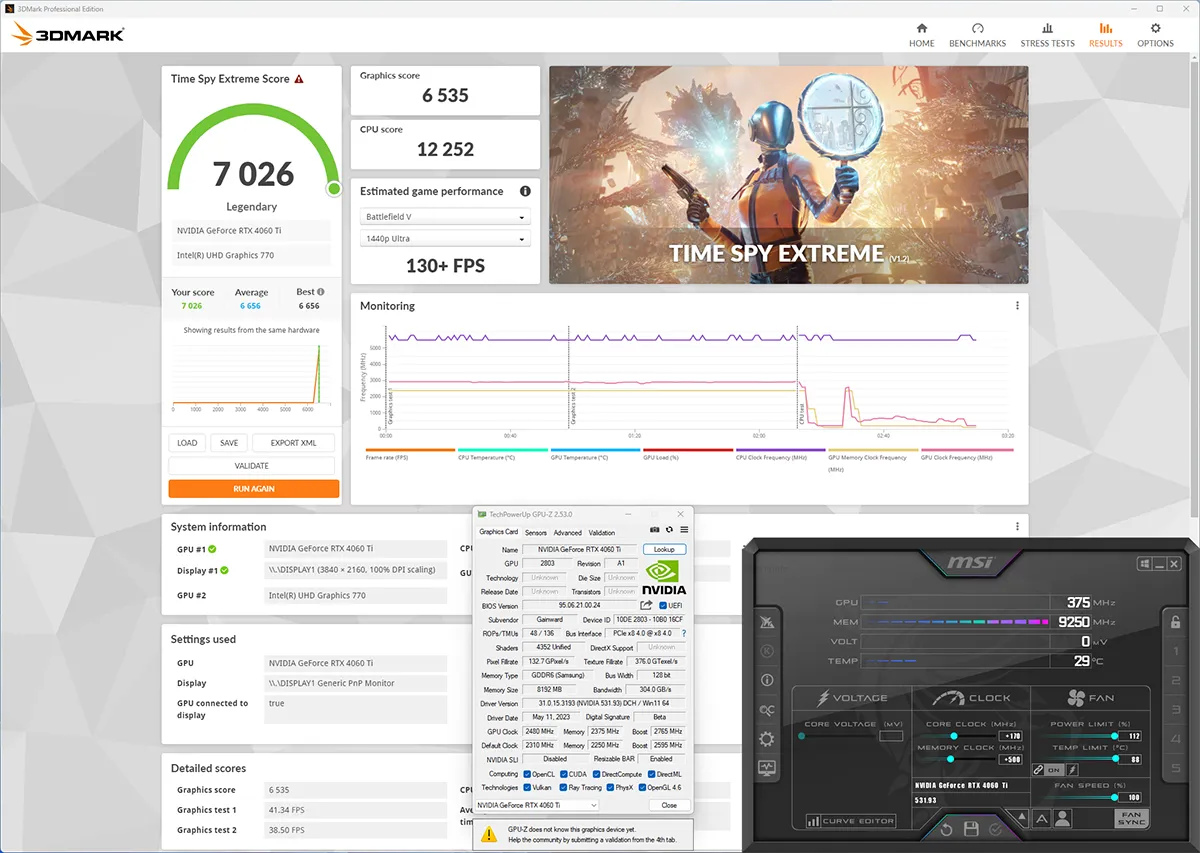
Task: Select Afterburner profile slot 5
Action: [1175, 768]
